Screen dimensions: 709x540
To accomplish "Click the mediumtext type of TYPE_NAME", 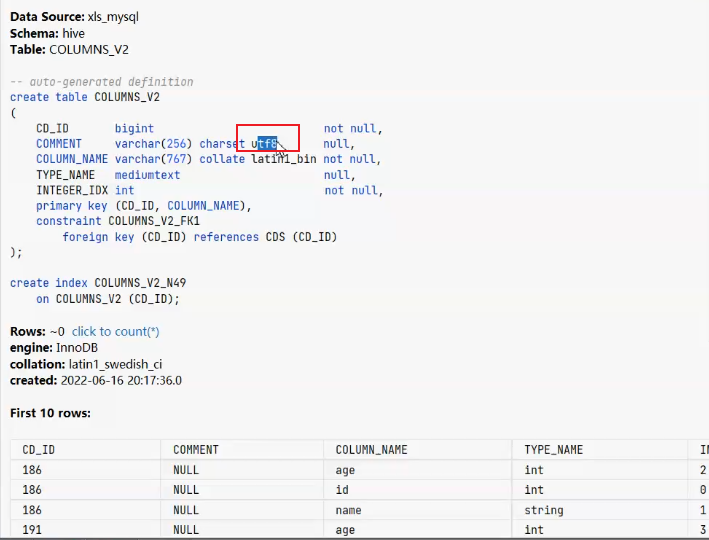I will pyautogui.click(x=147, y=175).
